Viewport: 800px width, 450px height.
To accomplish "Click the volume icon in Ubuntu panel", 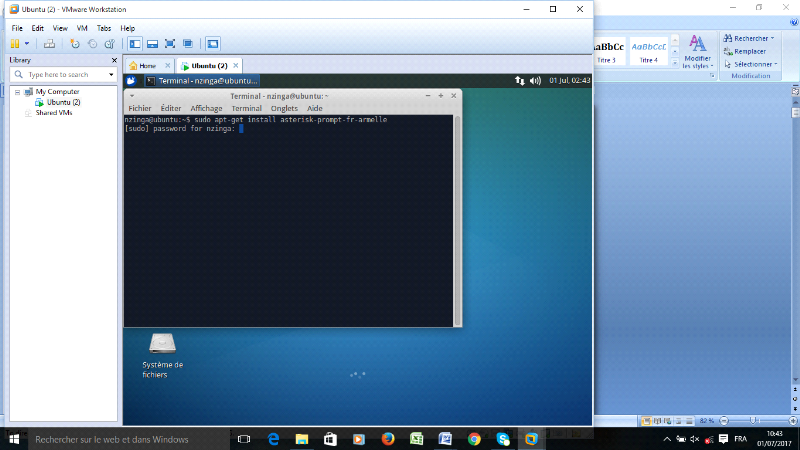I will tap(535, 80).
